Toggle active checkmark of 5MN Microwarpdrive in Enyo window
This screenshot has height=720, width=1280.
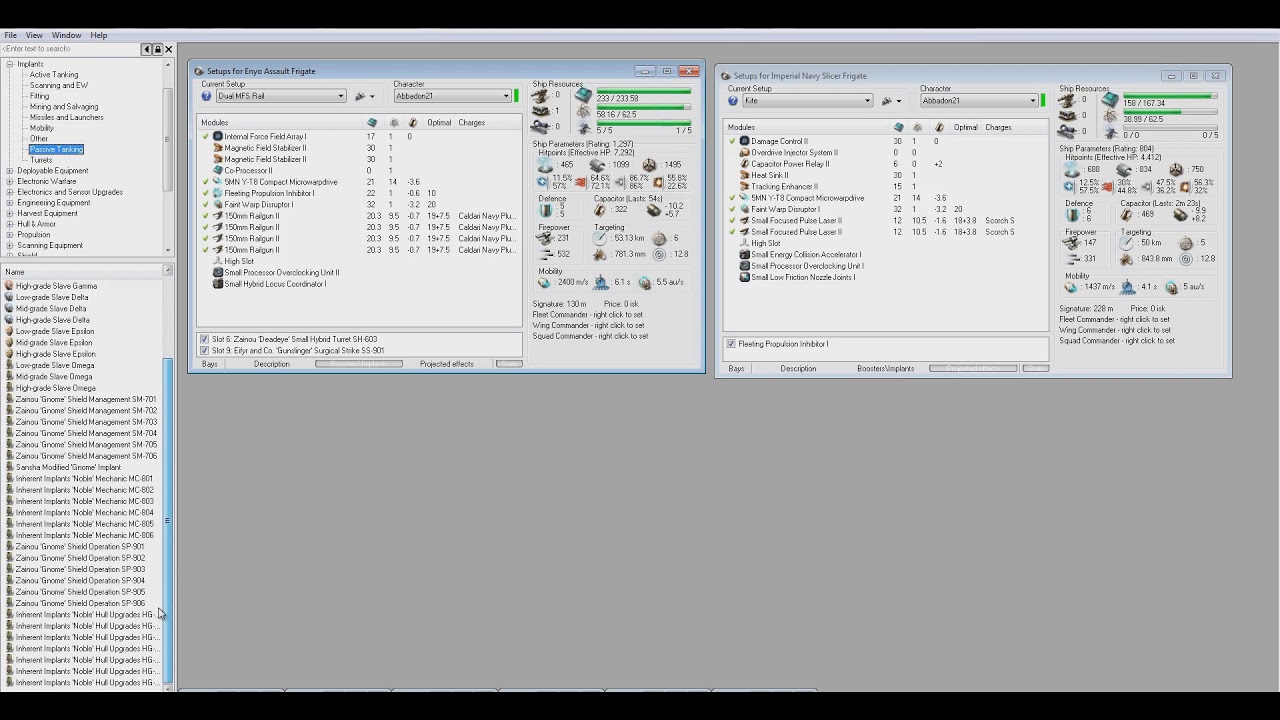coord(206,182)
